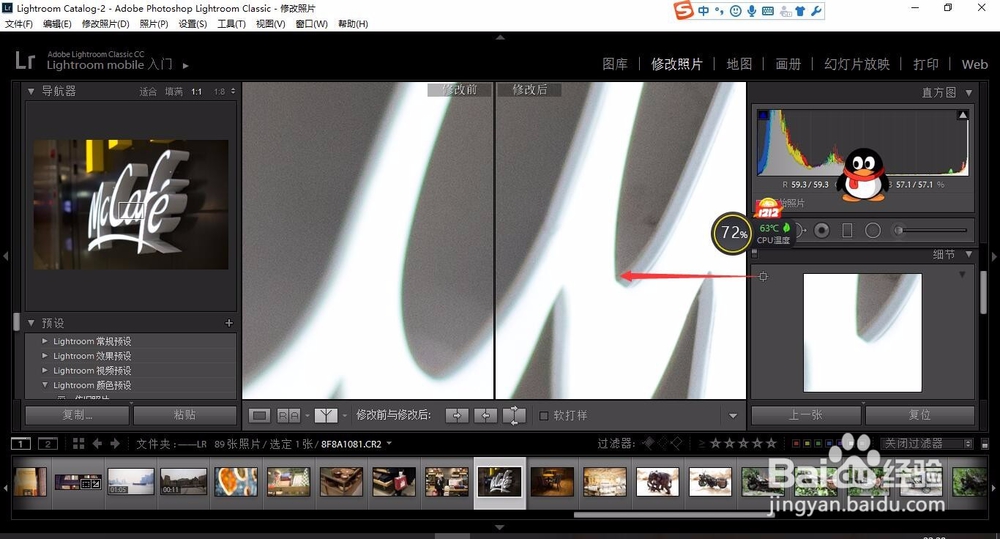
Task: Collapse the 导航器 navigator panel
Action: click(x=31, y=91)
